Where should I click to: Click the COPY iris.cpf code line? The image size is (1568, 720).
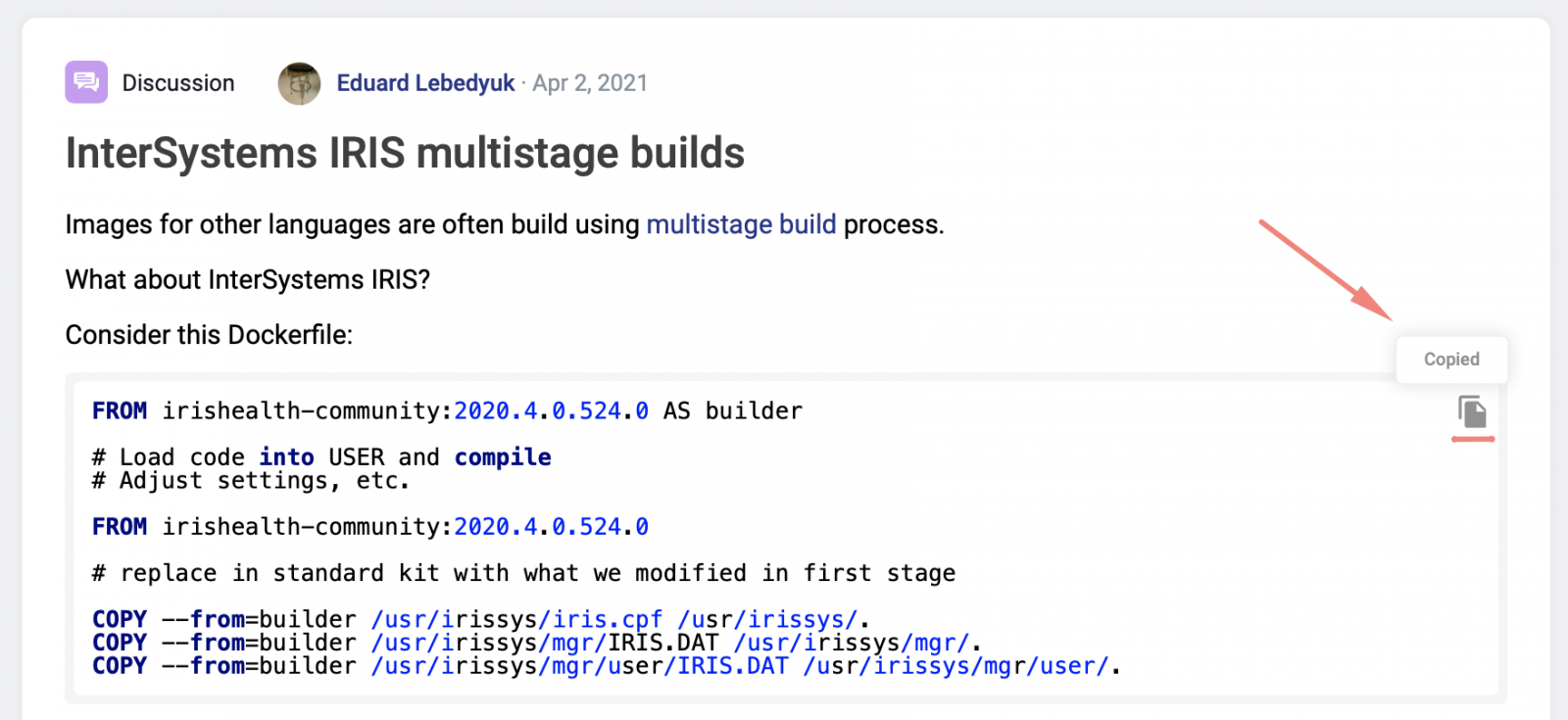click(480, 620)
